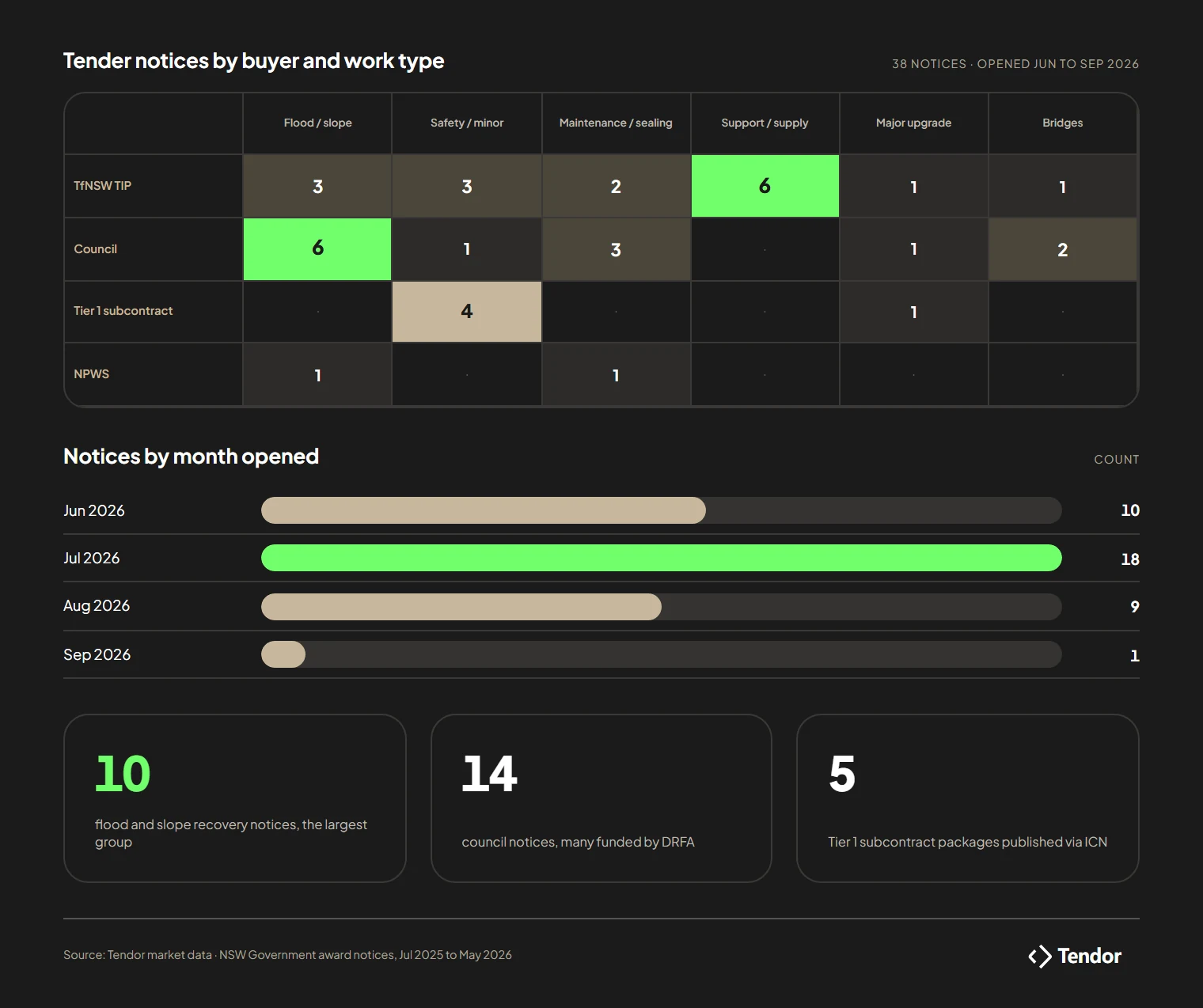
Task: Click the TfNSW TIP row label
Action: tap(102, 186)
